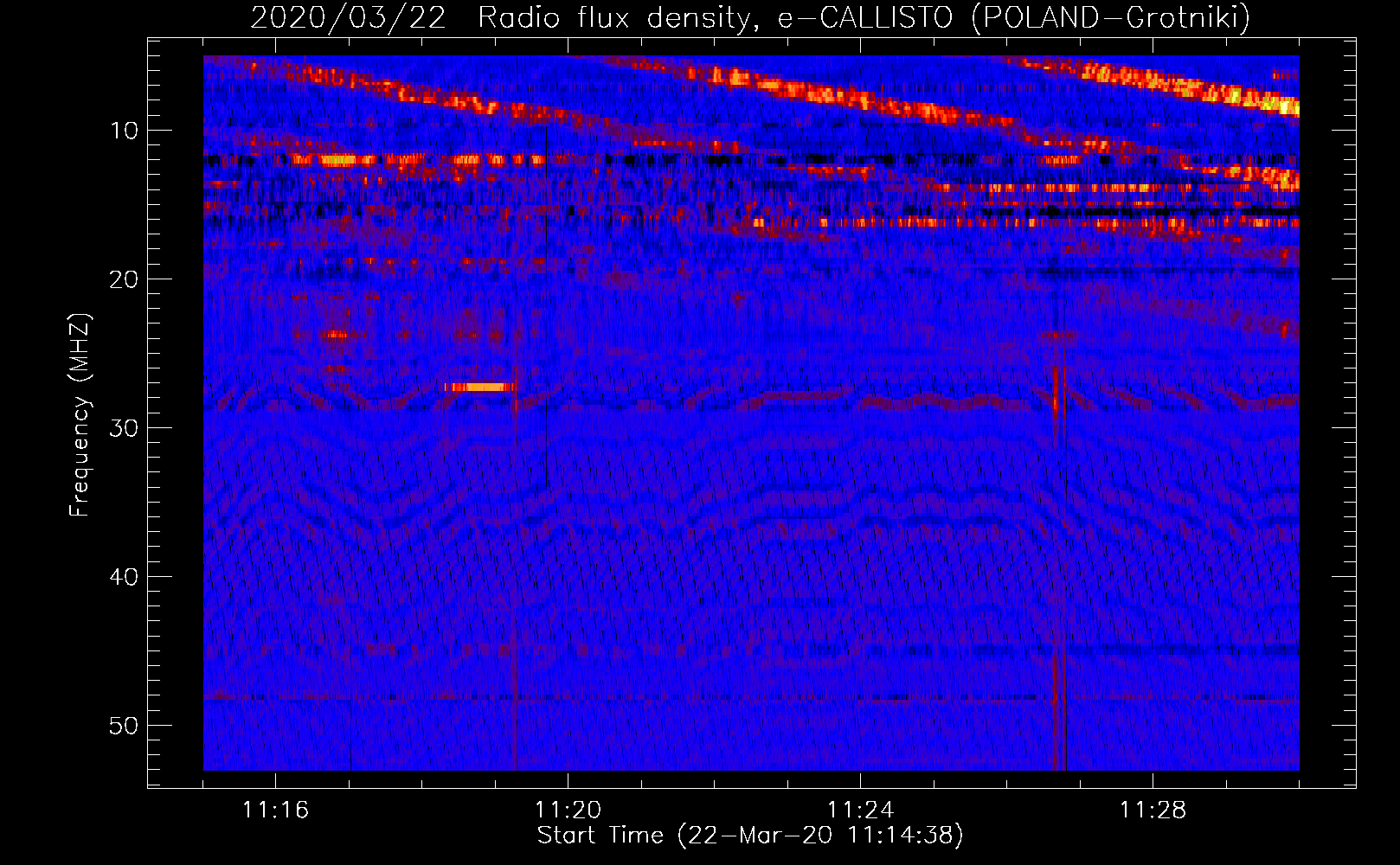
Task: Click the 11:28 time tick label
Action: [1153, 810]
